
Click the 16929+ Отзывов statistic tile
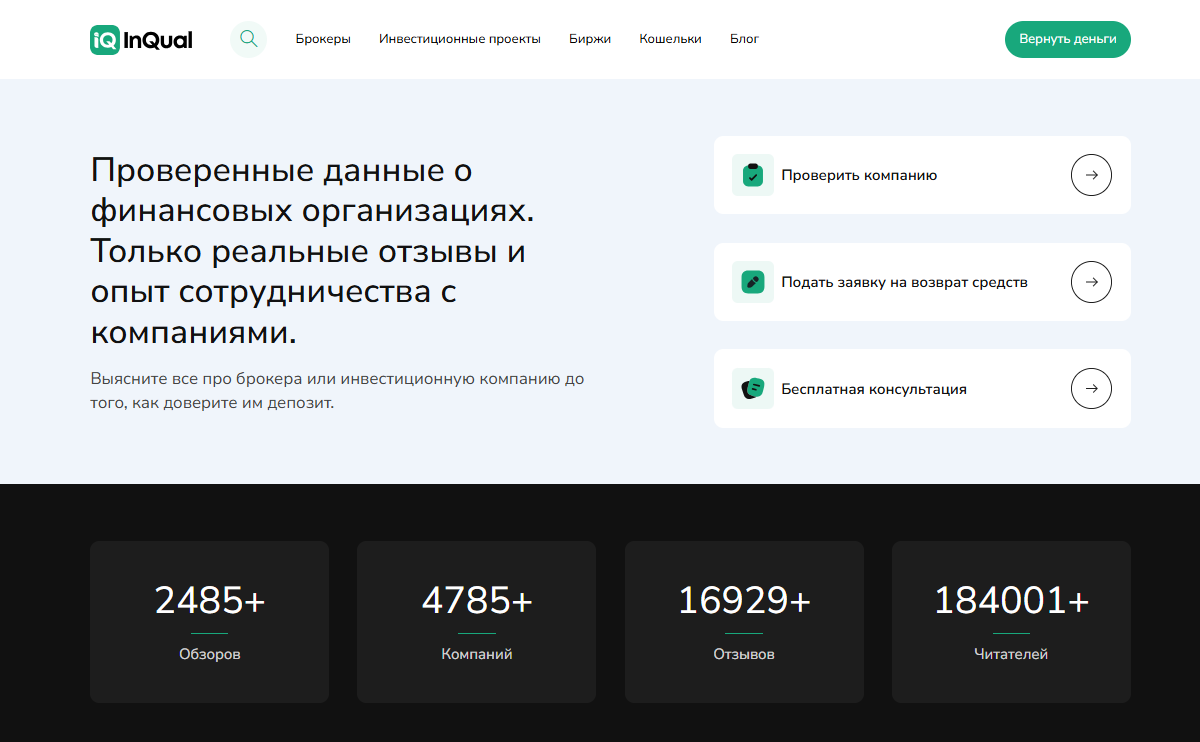pos(744,620)
